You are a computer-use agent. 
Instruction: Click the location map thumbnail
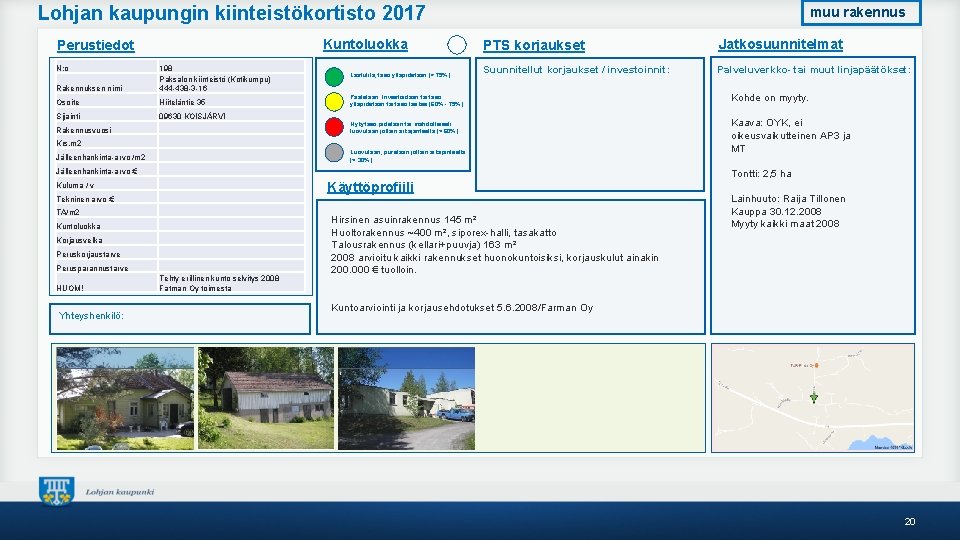pos(813,398)
